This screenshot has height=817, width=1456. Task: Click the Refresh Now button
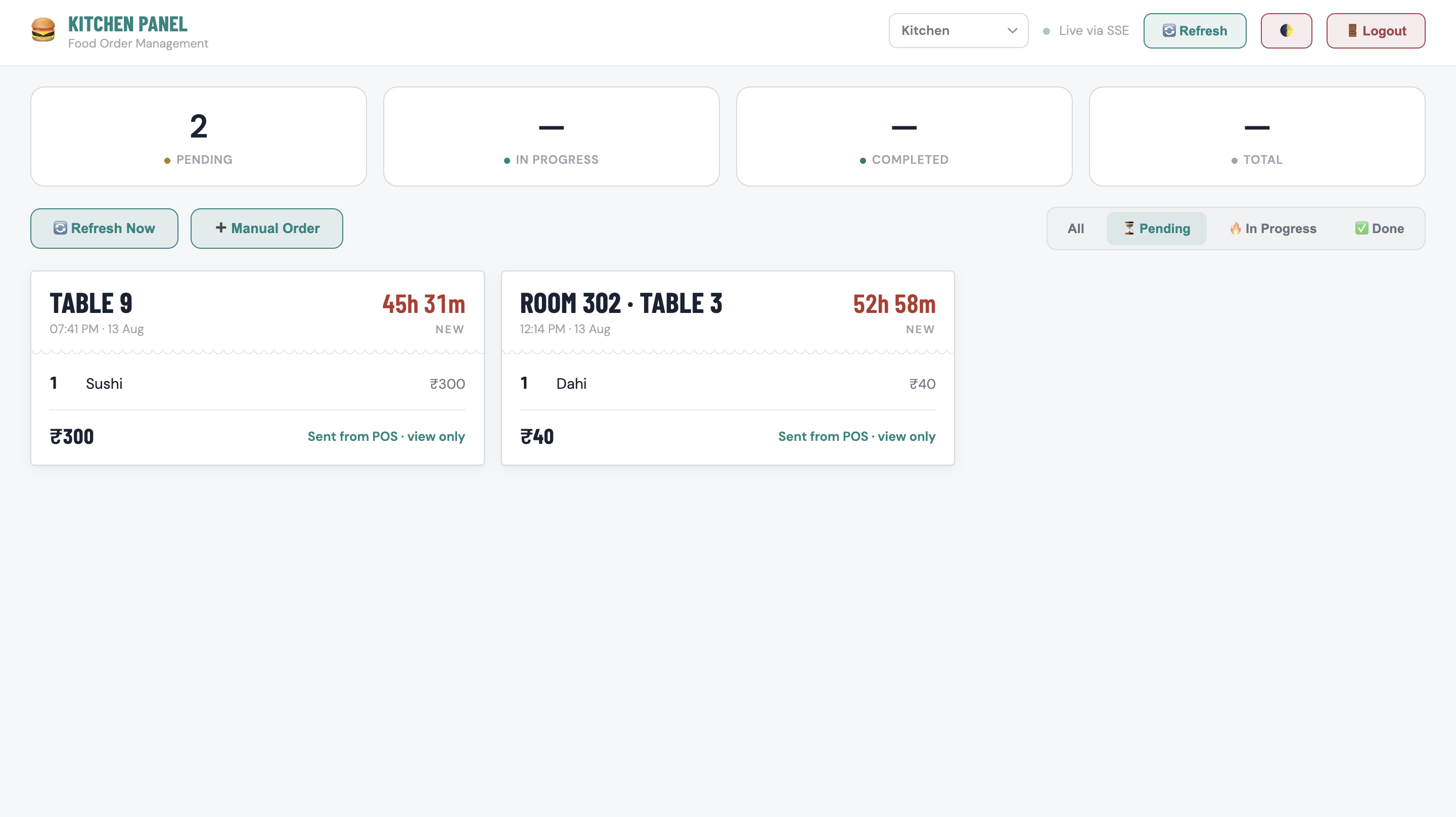pyautogui.click(x=104, y=229)
